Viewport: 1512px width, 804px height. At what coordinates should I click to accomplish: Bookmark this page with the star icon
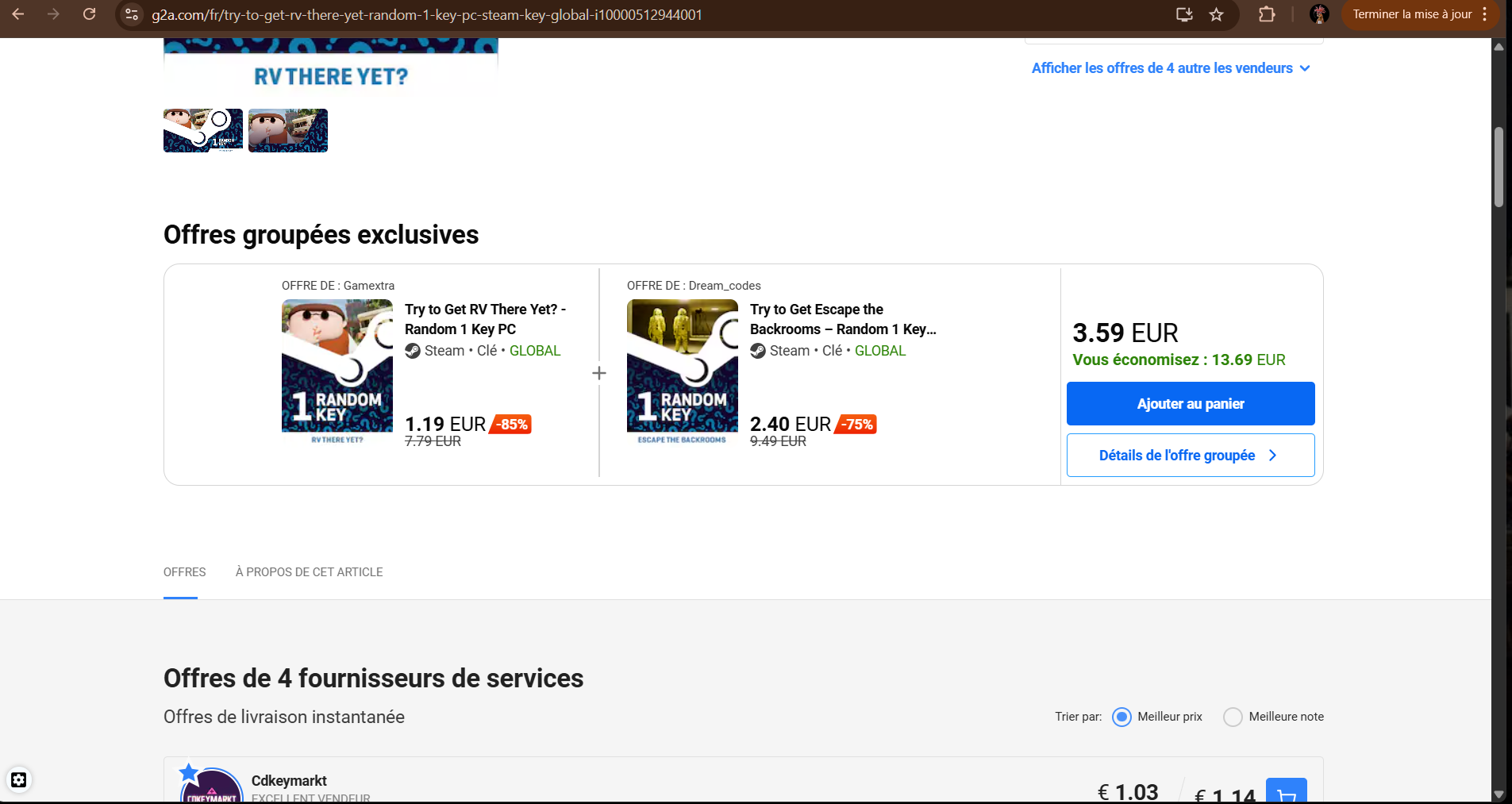click(x=1216, y=14)
